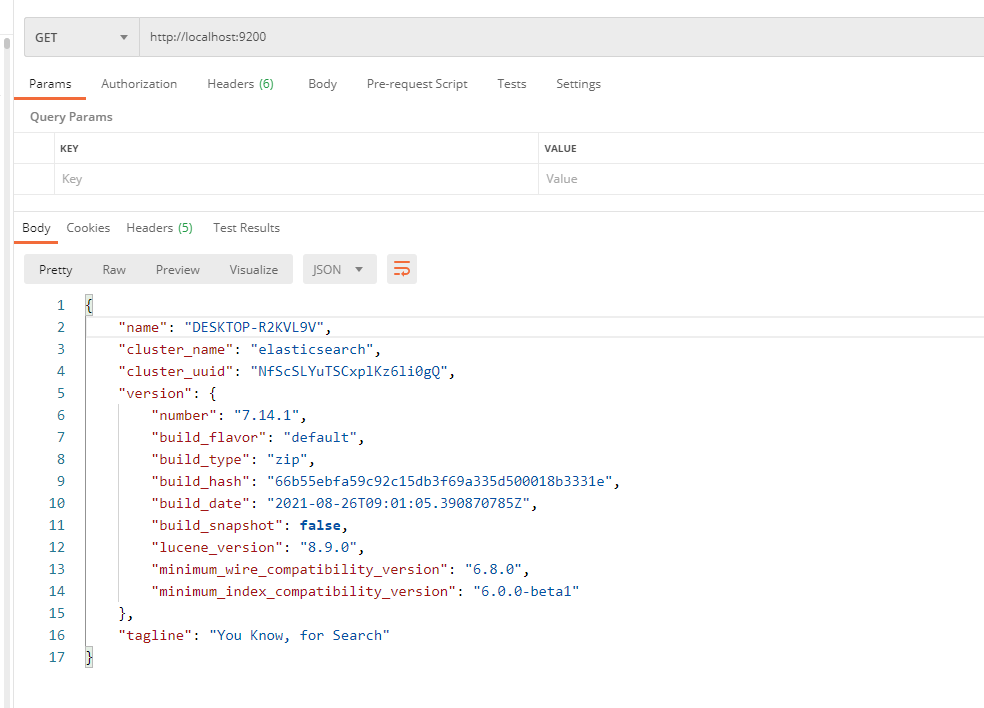Switch to the Preview view
Image resolution: width=984 pixels, height=708 pixels.
click(178, 269)
